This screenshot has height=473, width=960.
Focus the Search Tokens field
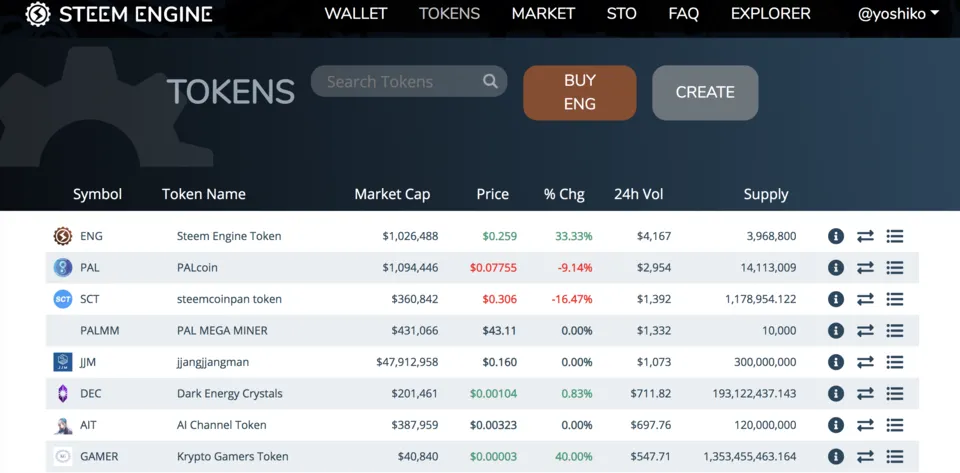point(409,81)
